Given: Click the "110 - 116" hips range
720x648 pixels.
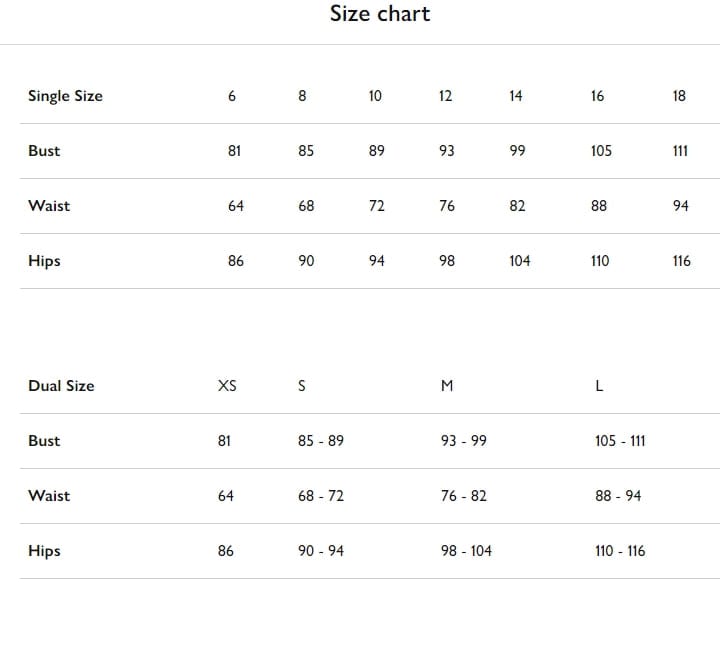Looking at the screenshot, I should tap(620, 551).
